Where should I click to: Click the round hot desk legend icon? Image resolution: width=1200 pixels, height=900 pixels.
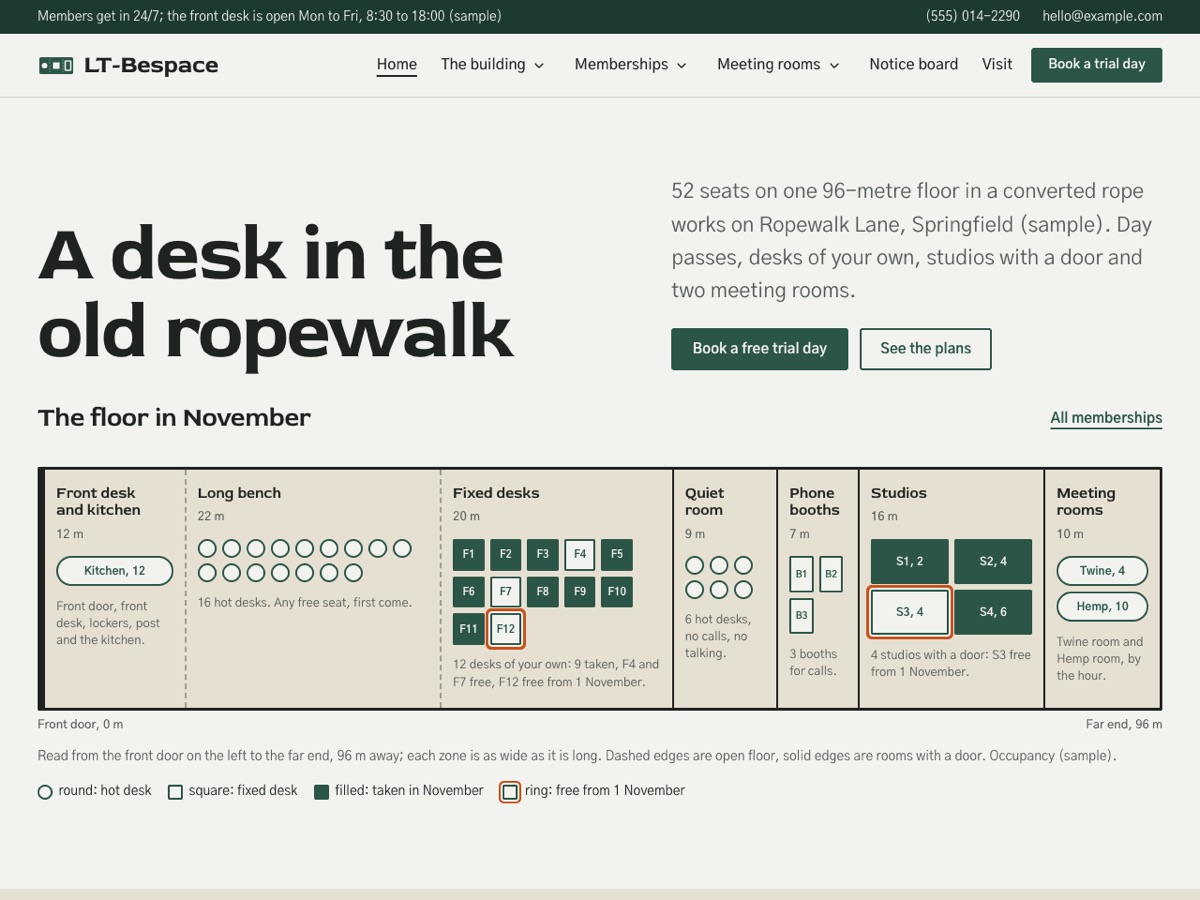(45, 792)
